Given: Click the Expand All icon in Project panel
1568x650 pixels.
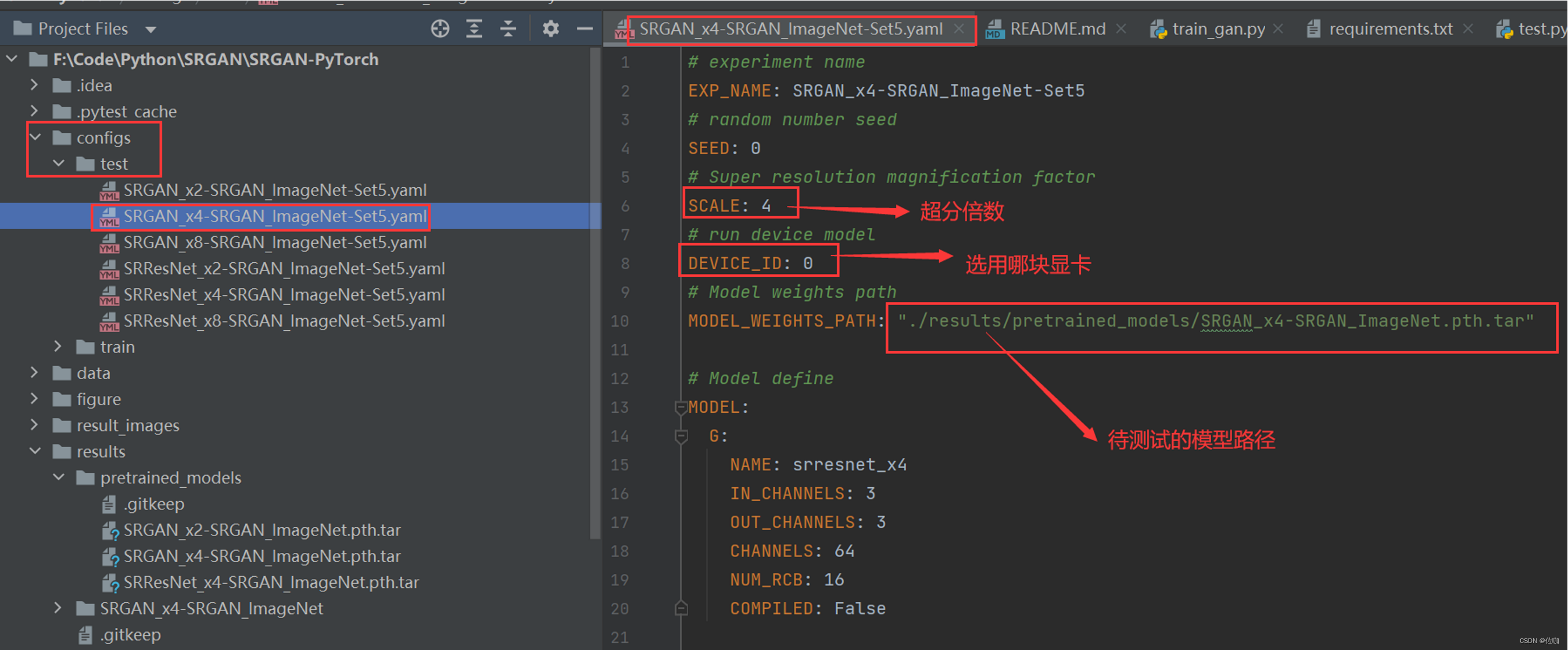Looking at the screenshot, I should (x=474, y=28).
